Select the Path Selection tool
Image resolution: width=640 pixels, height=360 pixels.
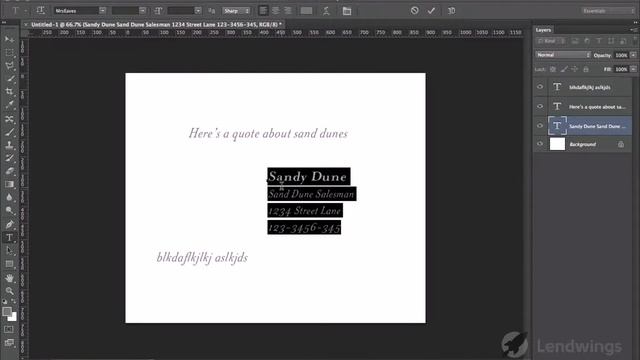pos(9,251)
